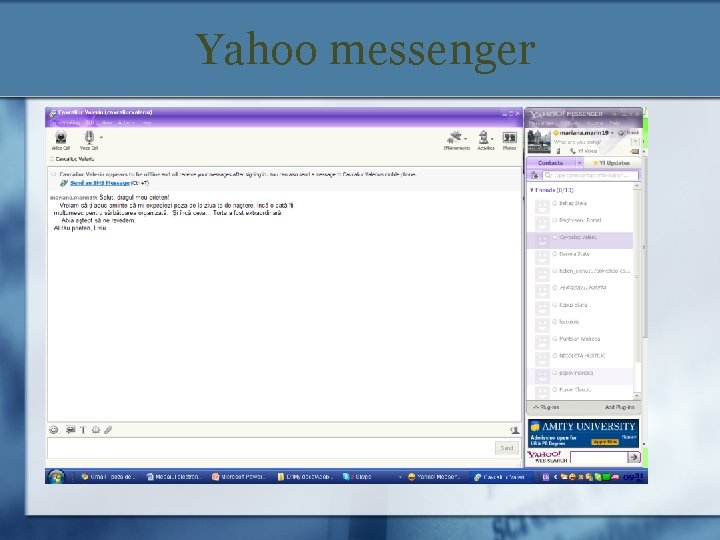
Task: Click the language indicator in the tray
Action: 546,477
